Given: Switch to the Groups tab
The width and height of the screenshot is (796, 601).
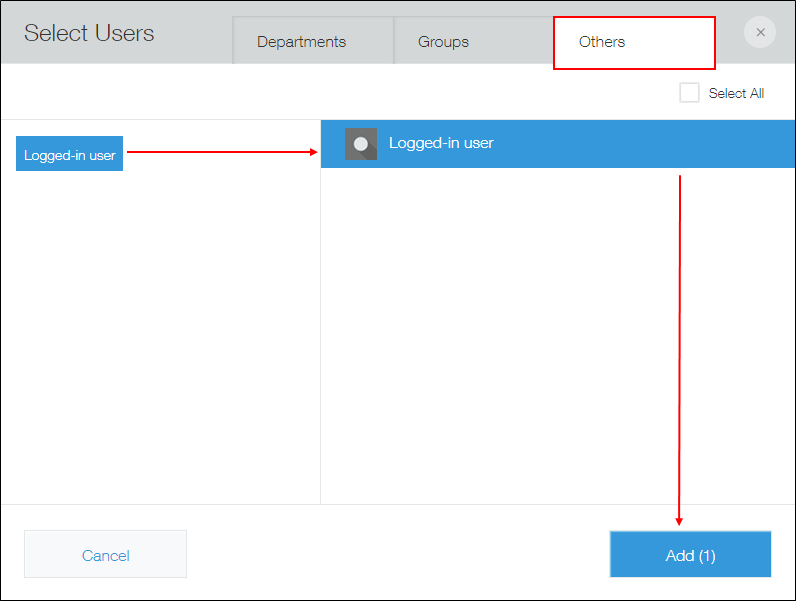Looking at the screenshot, I should (x=443, y=42).
